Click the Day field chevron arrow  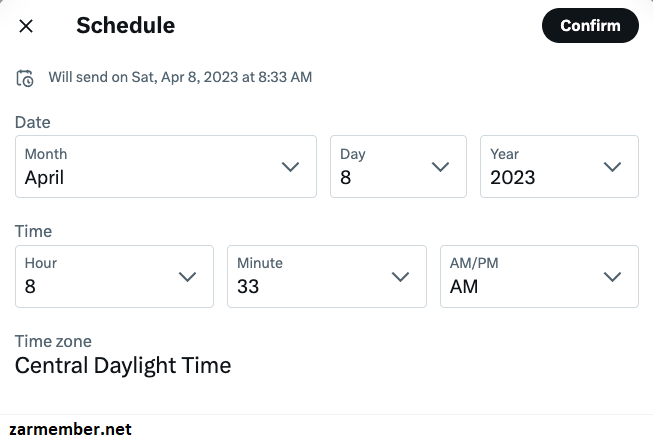coord(440,167)
